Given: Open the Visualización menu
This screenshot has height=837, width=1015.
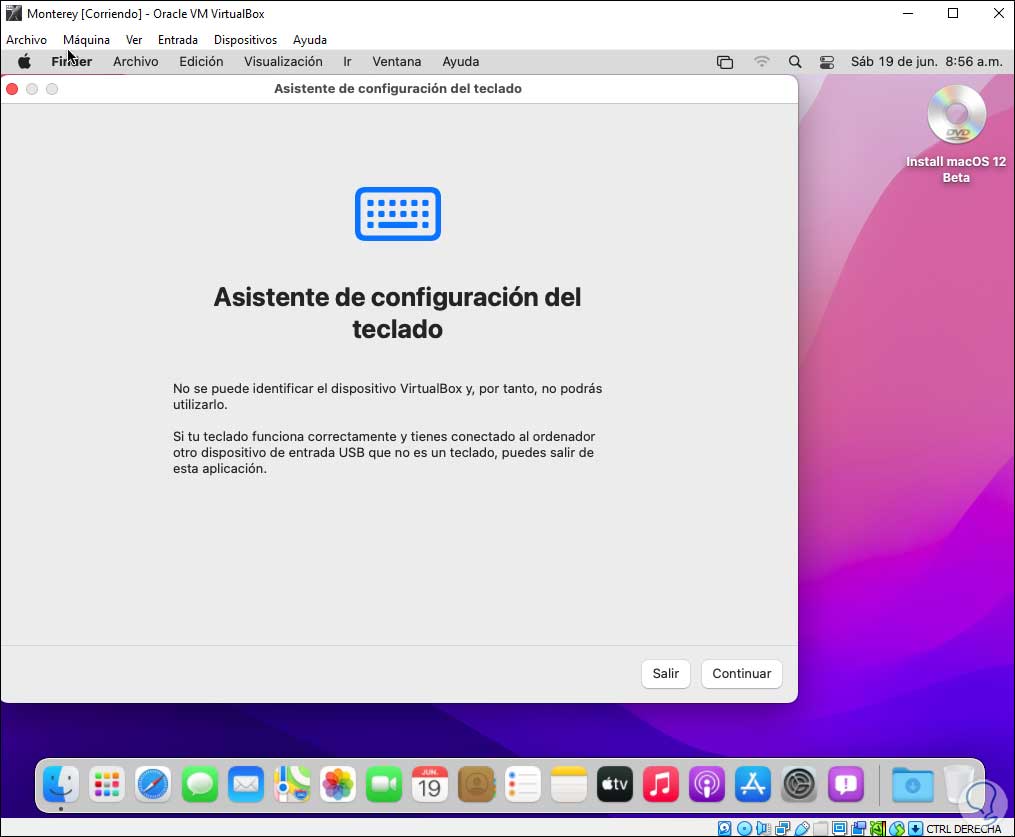Looking at the screenshot, I should (x=284, y=61).
